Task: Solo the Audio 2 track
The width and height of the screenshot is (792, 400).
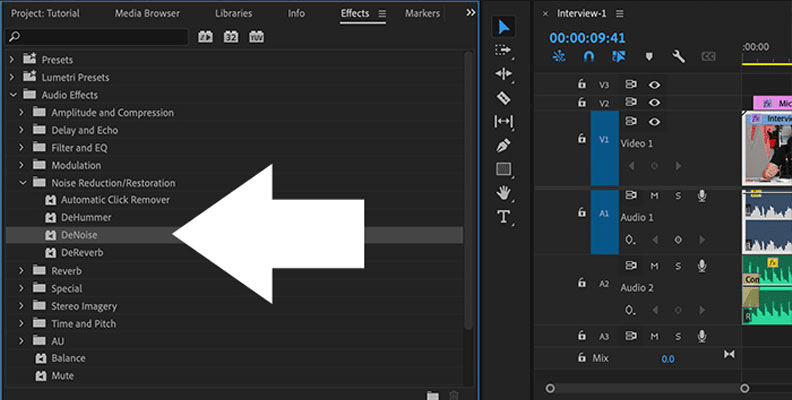Action: tap(677, 266)
